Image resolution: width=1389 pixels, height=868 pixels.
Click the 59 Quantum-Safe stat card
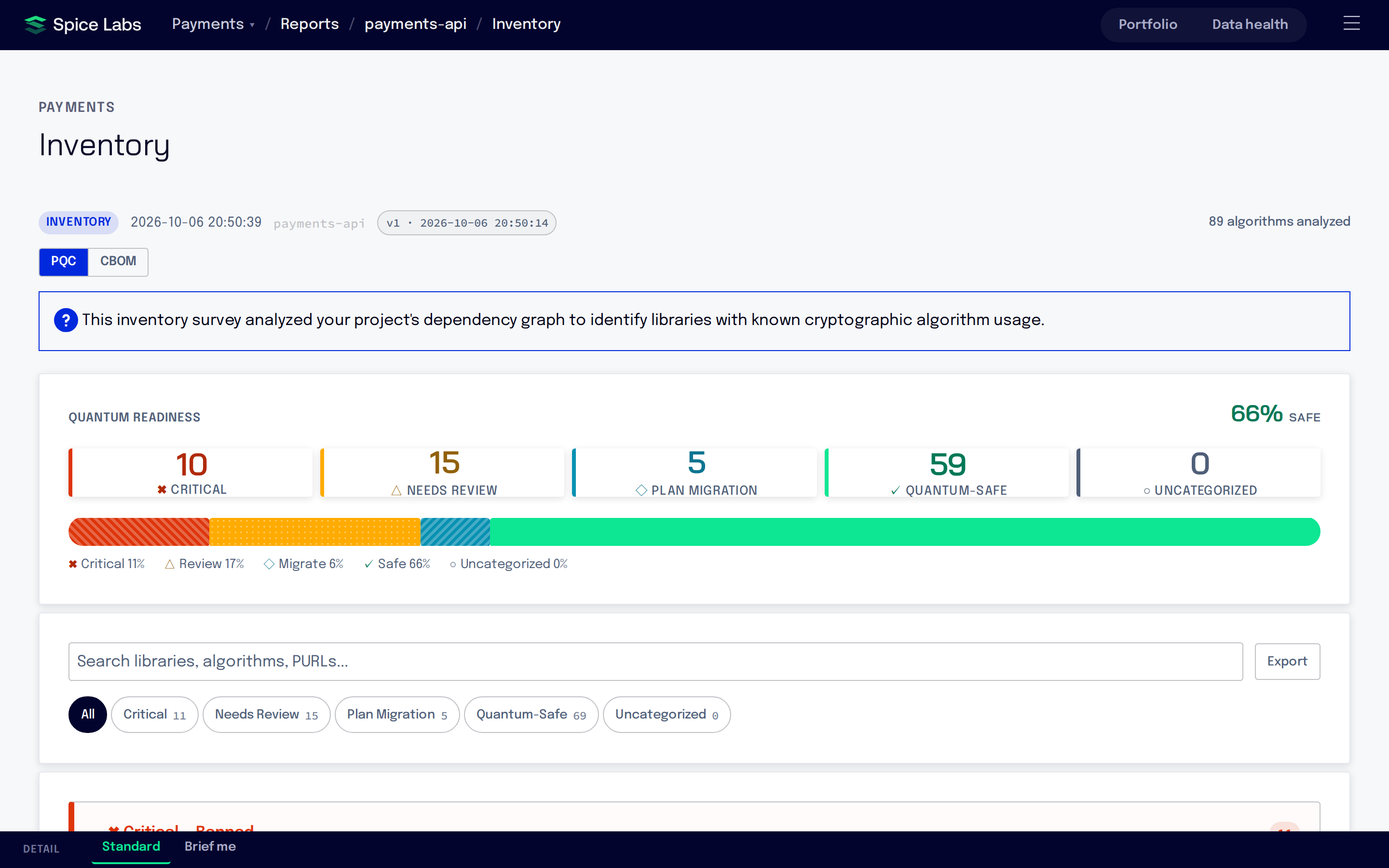(x=946, y=473)
